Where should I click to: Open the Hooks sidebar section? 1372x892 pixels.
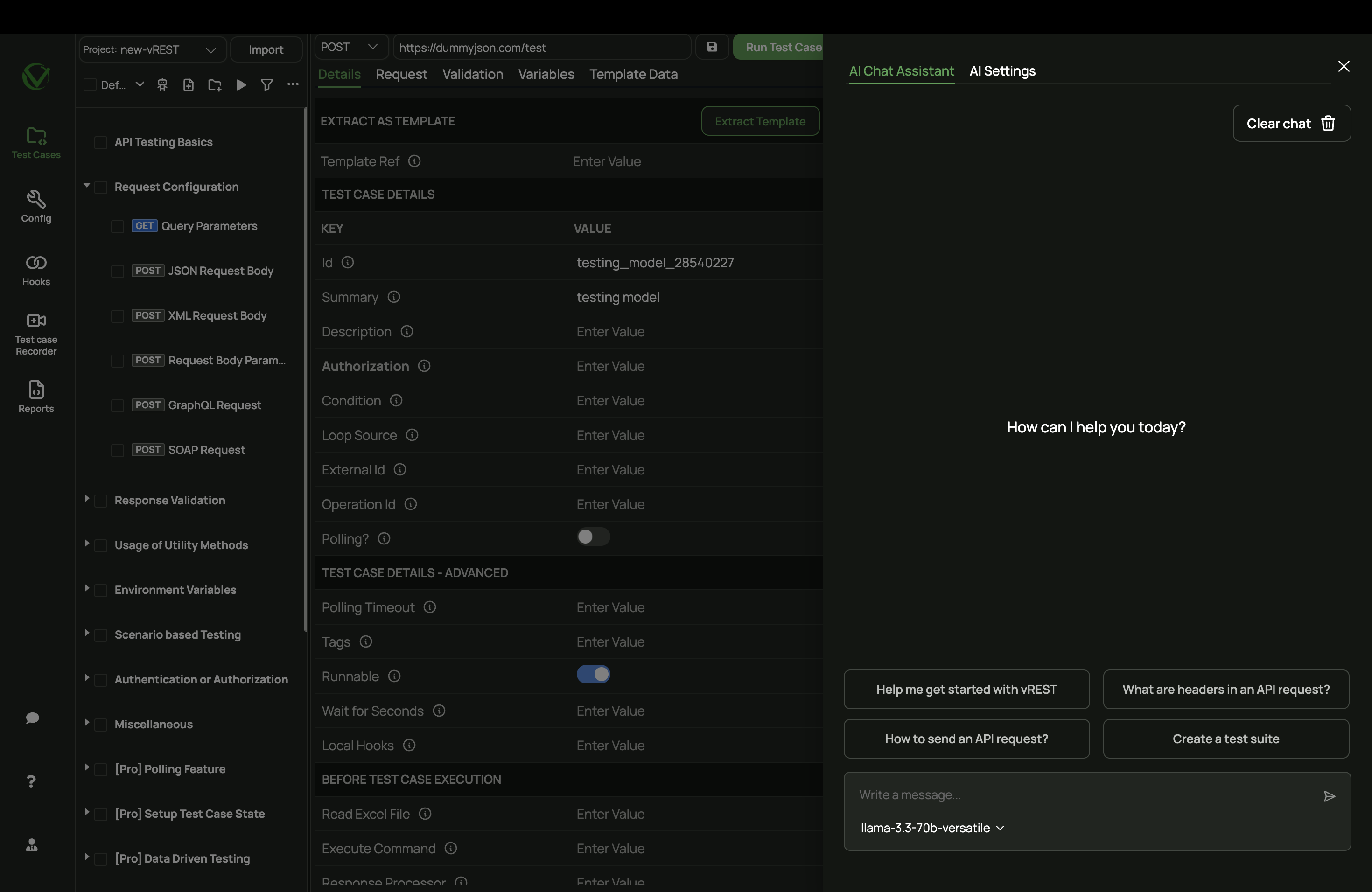click(36, 270)
